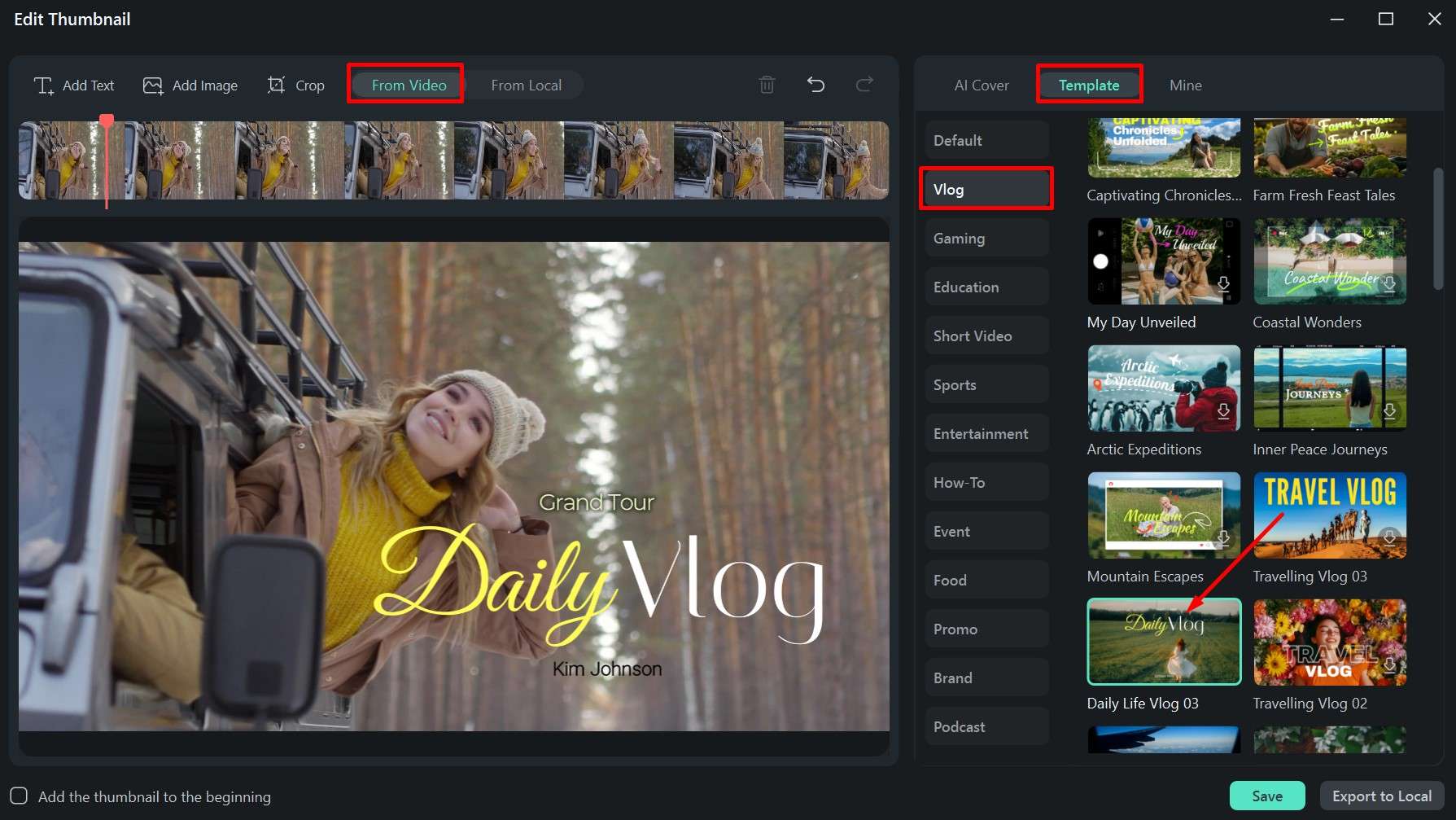Image resolution: width=1456 pixels, height=820 pixels.
Task: Click the redo arrow icon
Action: pos(864,85)
